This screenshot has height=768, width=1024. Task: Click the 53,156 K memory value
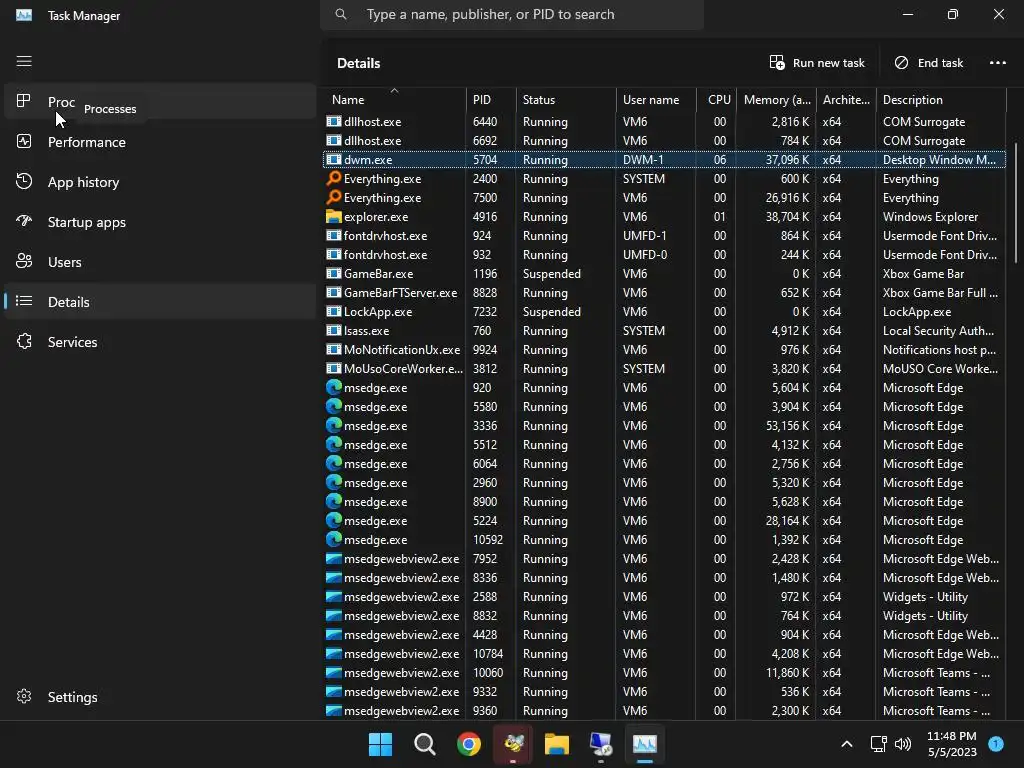pos(790,426)
